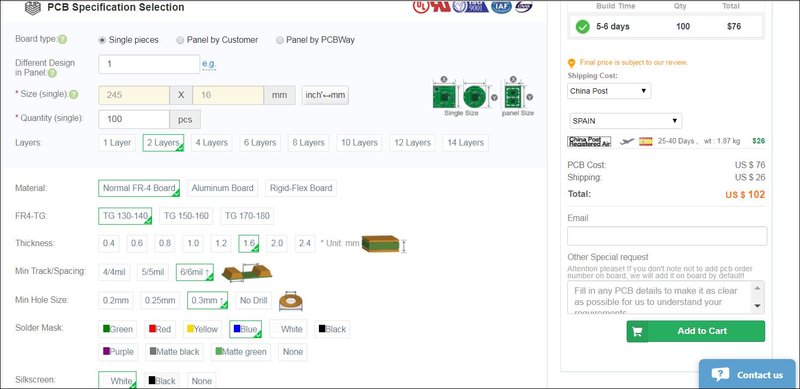Click the round PCB single size illustration
The width and height of the screenshot is (800, 389).
[x=474, y=96]
